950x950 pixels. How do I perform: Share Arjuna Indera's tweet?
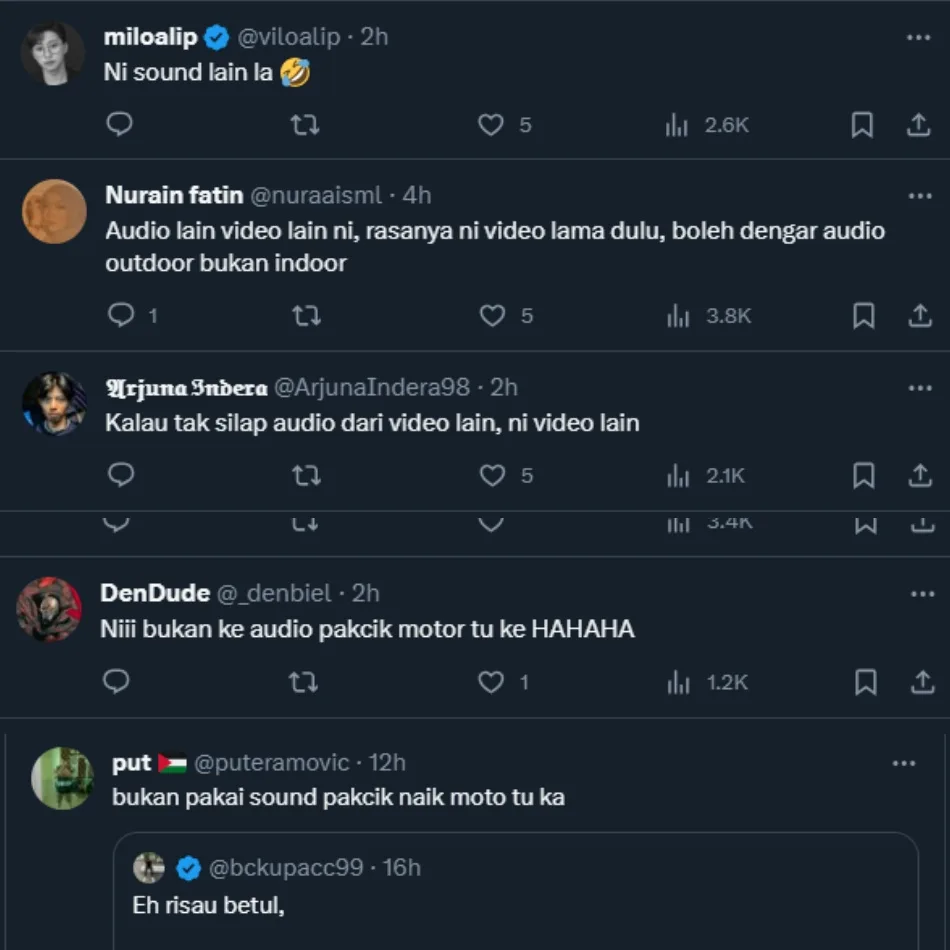(x=919, y=476)
